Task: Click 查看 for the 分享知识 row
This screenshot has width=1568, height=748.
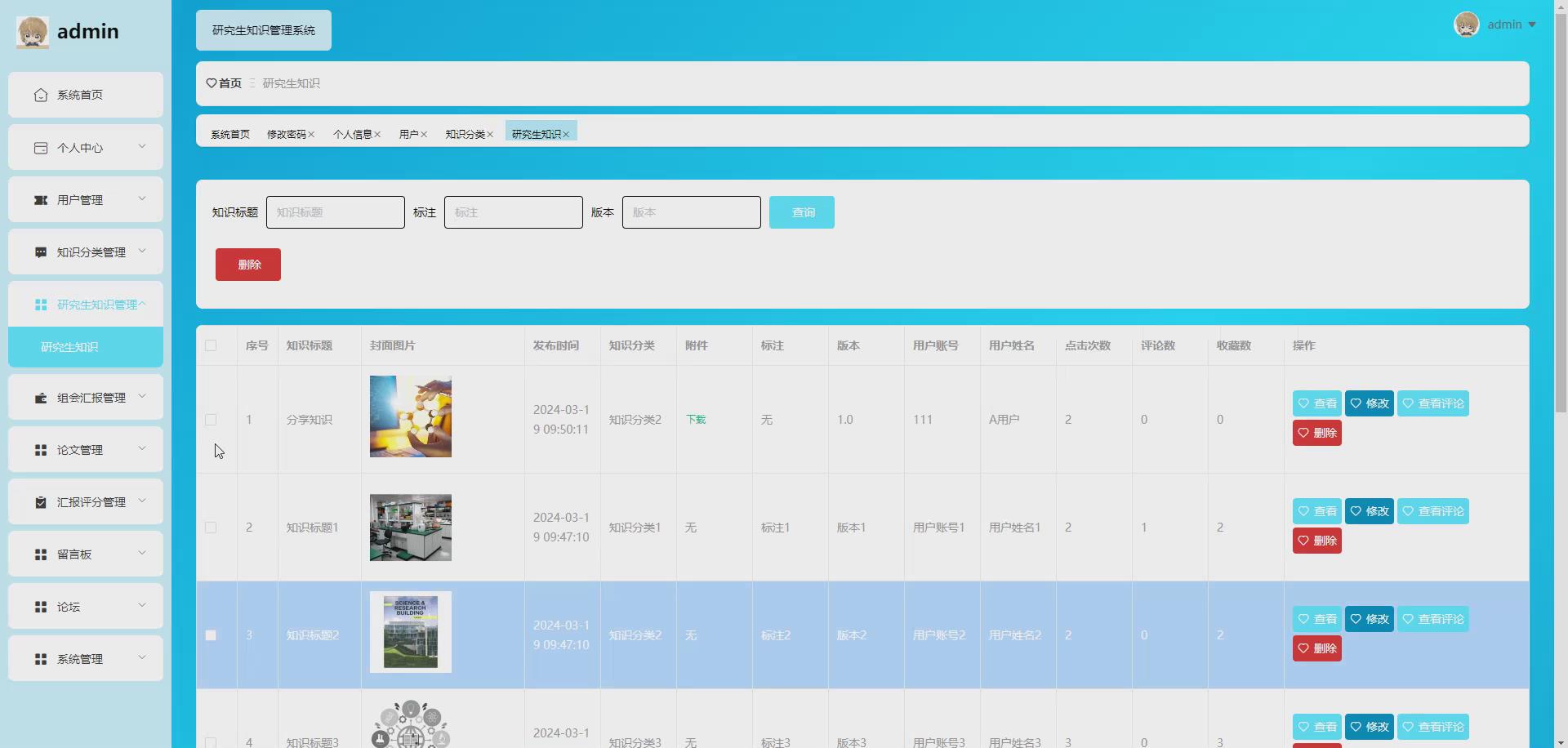Action: (1317, 403)
